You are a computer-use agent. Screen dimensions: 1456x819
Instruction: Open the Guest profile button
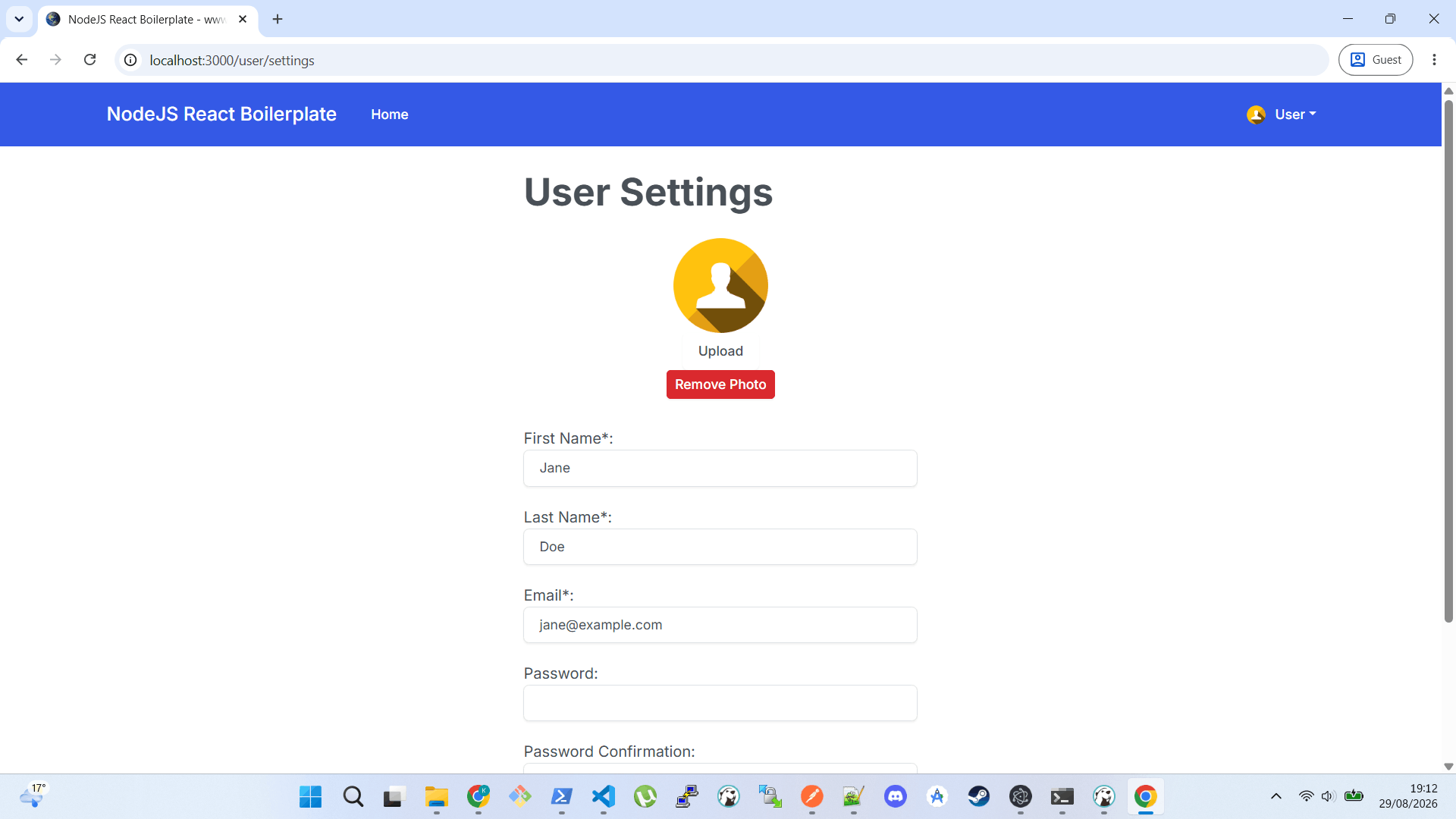1376,60
